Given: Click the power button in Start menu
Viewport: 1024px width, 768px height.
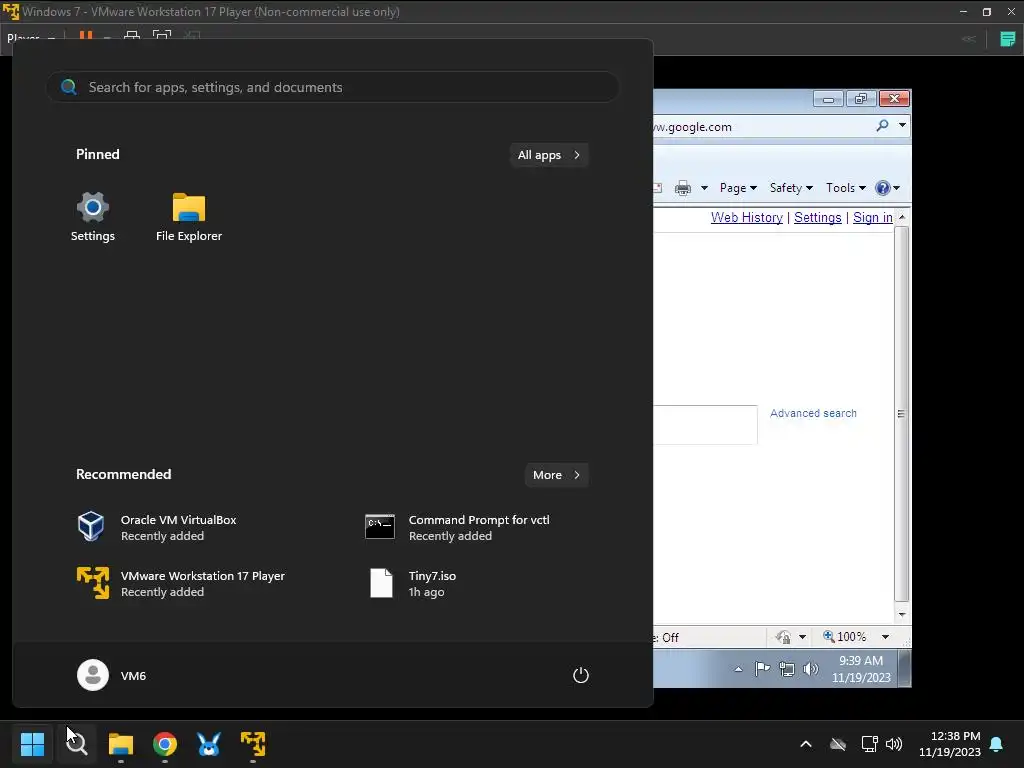Looking at the screenshot, I should coord(581,675).
